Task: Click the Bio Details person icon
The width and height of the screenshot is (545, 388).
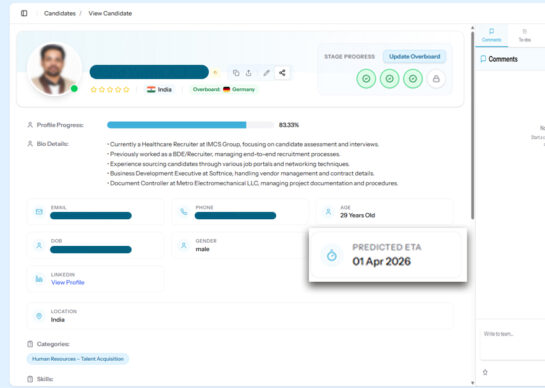Action: click(x=30, y=144)
